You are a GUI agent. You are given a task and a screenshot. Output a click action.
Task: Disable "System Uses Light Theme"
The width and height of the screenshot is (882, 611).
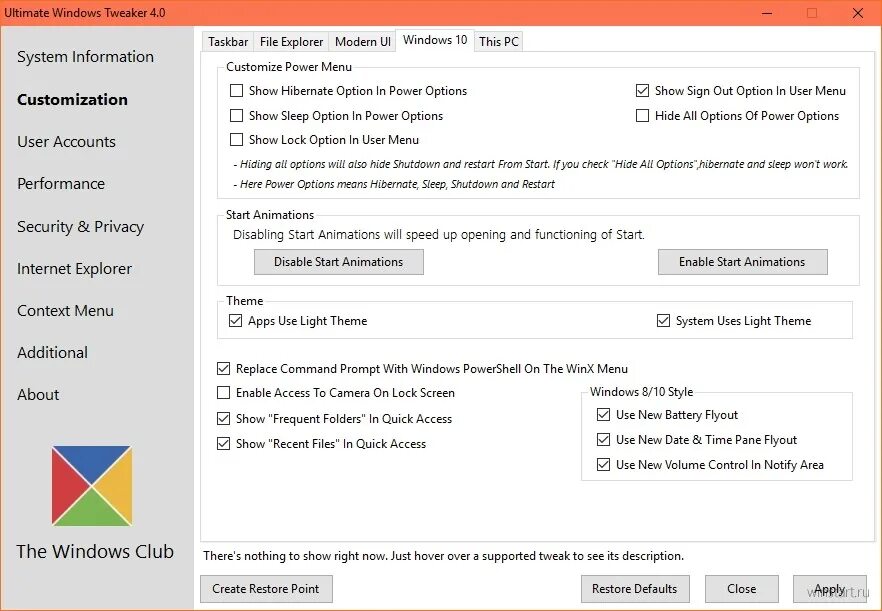663,320
